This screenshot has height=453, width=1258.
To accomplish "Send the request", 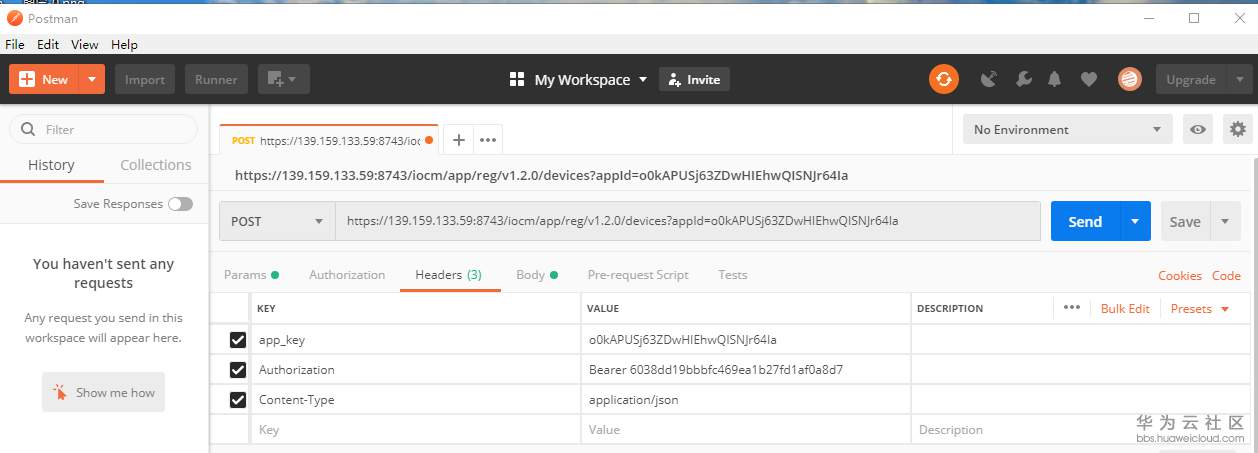I will tap(1085, 221).
